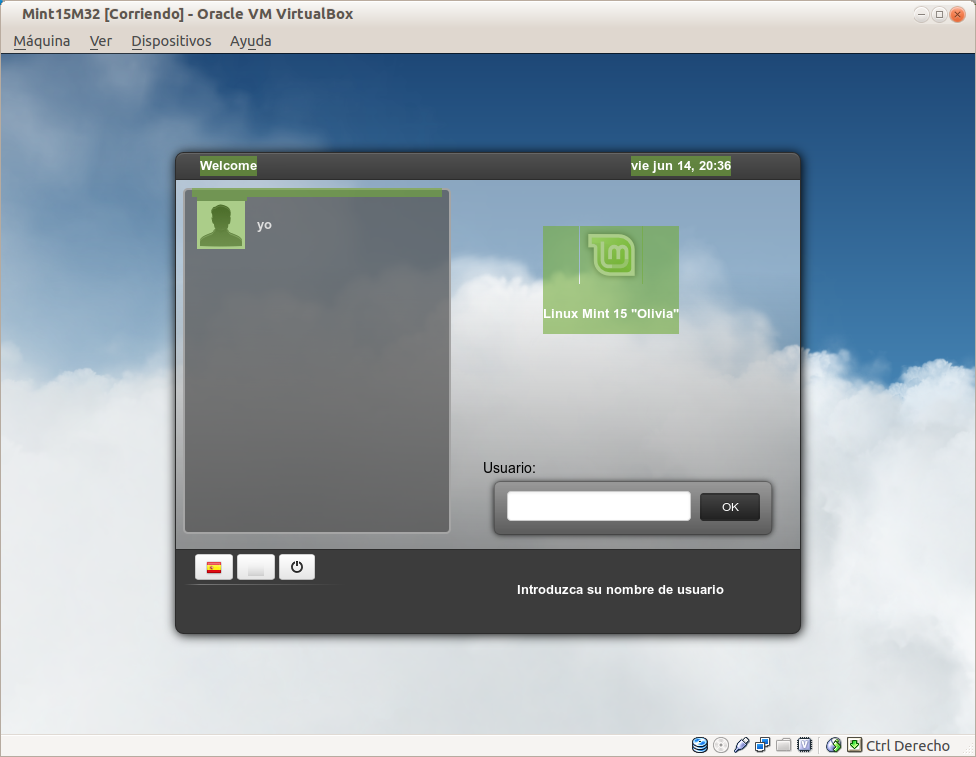The image size is (976, 757).
Task: Open the Ver menu
Action: tap(101, 41)
